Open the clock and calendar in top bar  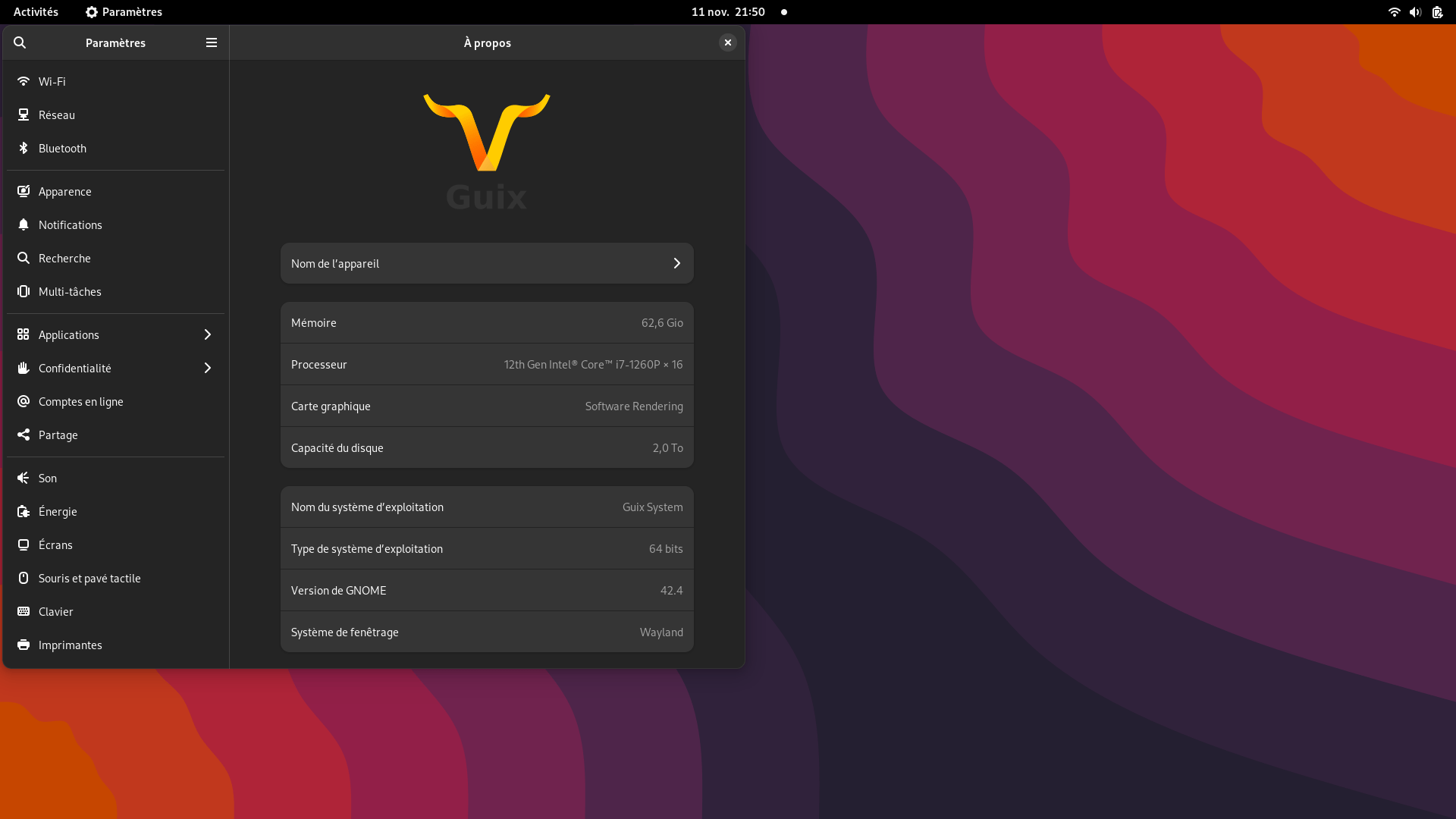click(727, 12)
